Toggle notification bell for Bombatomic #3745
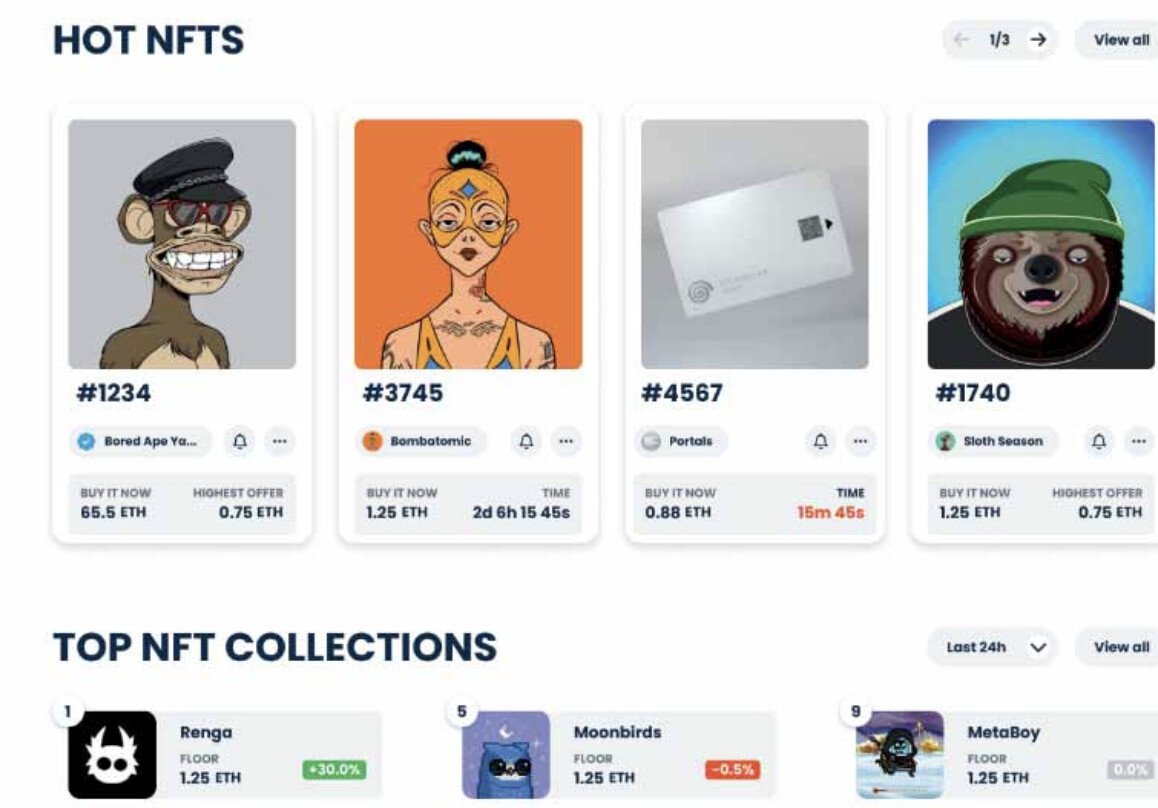 [x=527, y=441]
